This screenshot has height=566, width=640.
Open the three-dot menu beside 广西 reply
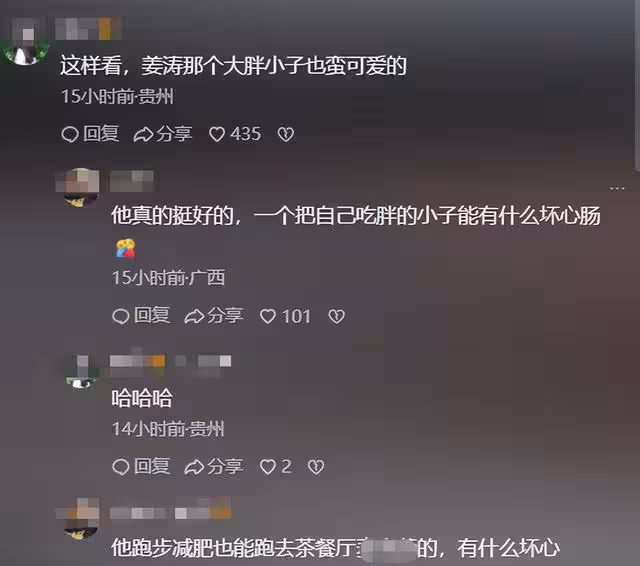(617, 188)
